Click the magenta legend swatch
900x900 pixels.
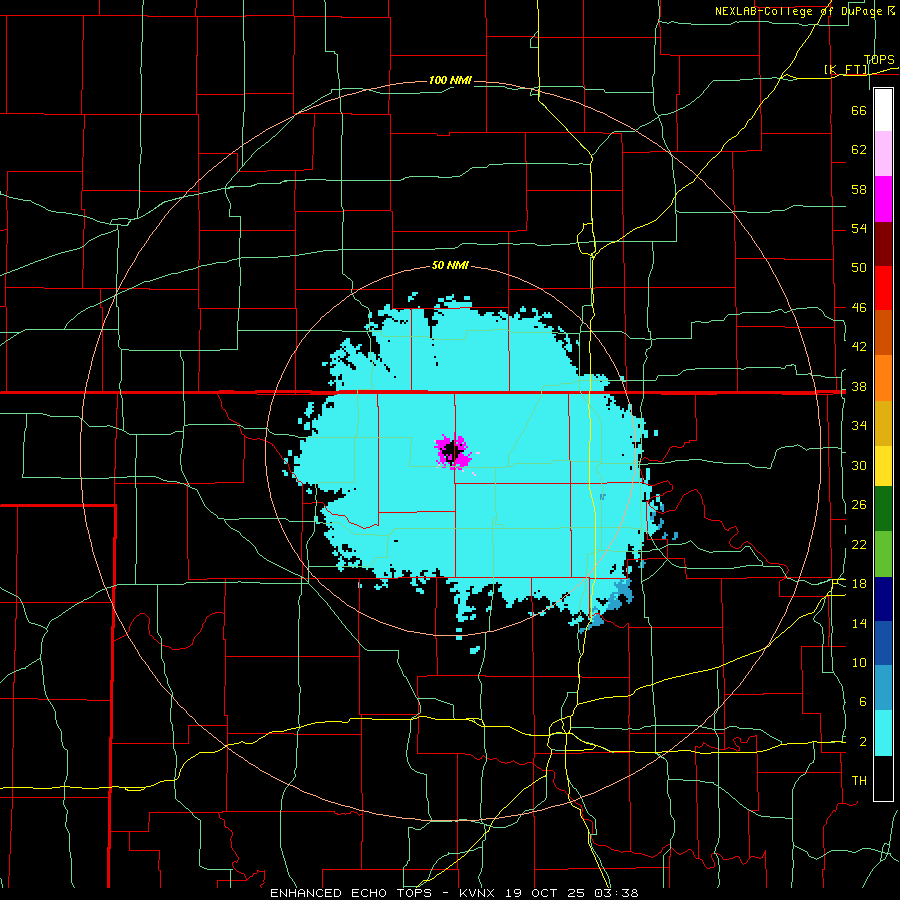tap(883, 199)
